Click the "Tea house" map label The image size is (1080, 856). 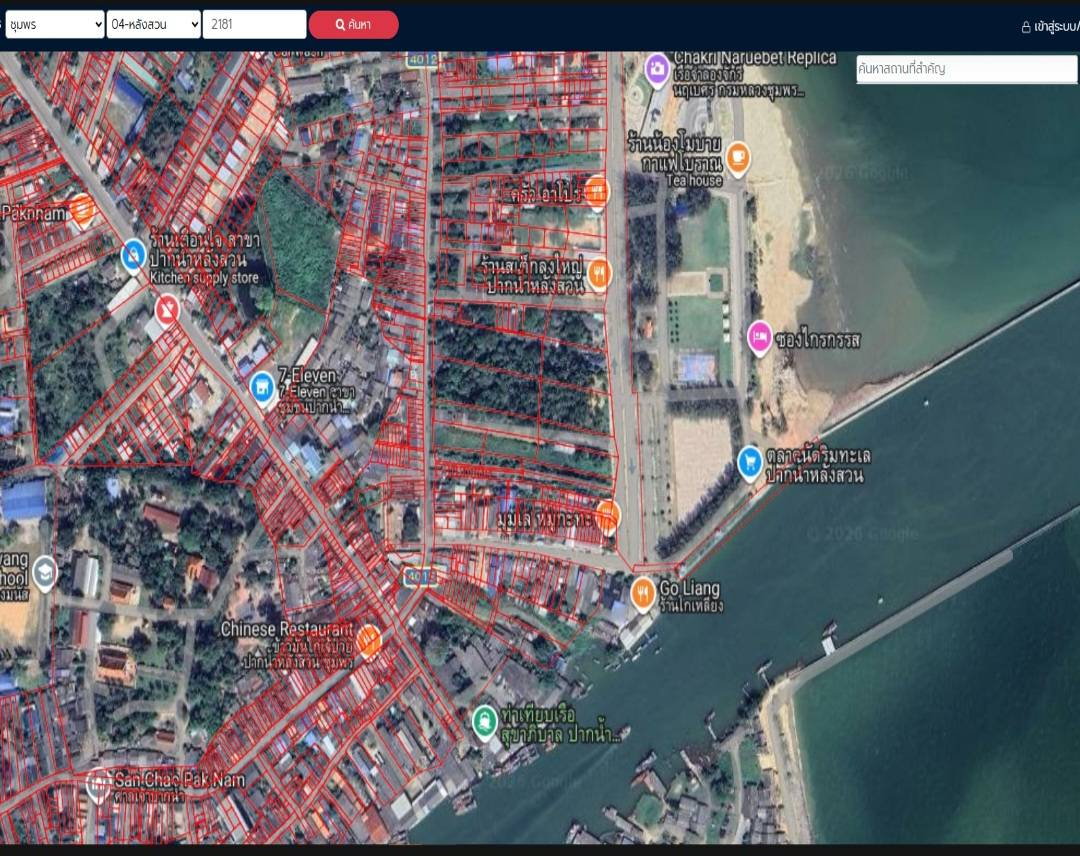[694, 180]
